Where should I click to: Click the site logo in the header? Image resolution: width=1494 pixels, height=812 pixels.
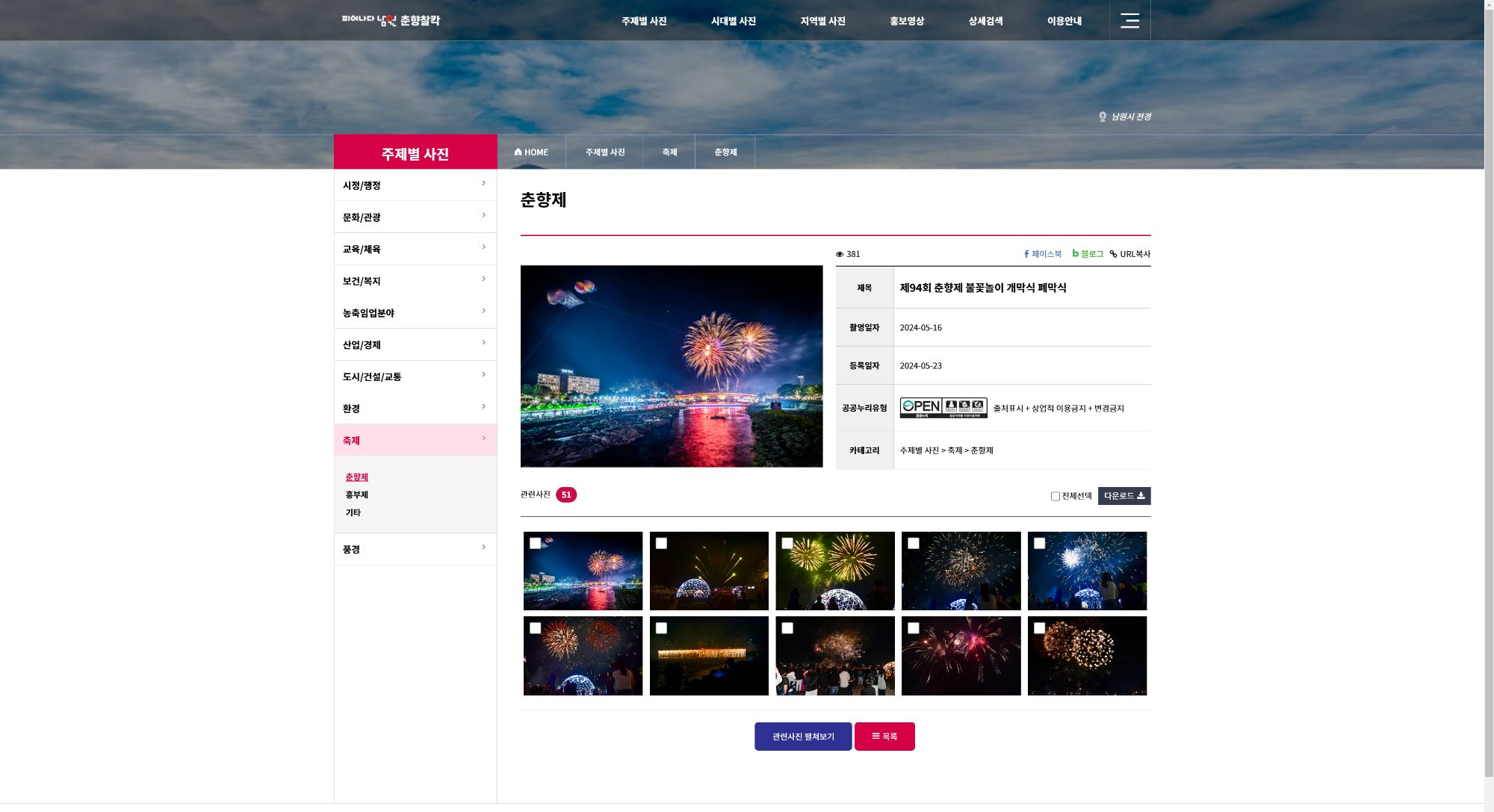click(x=391, y=20)
